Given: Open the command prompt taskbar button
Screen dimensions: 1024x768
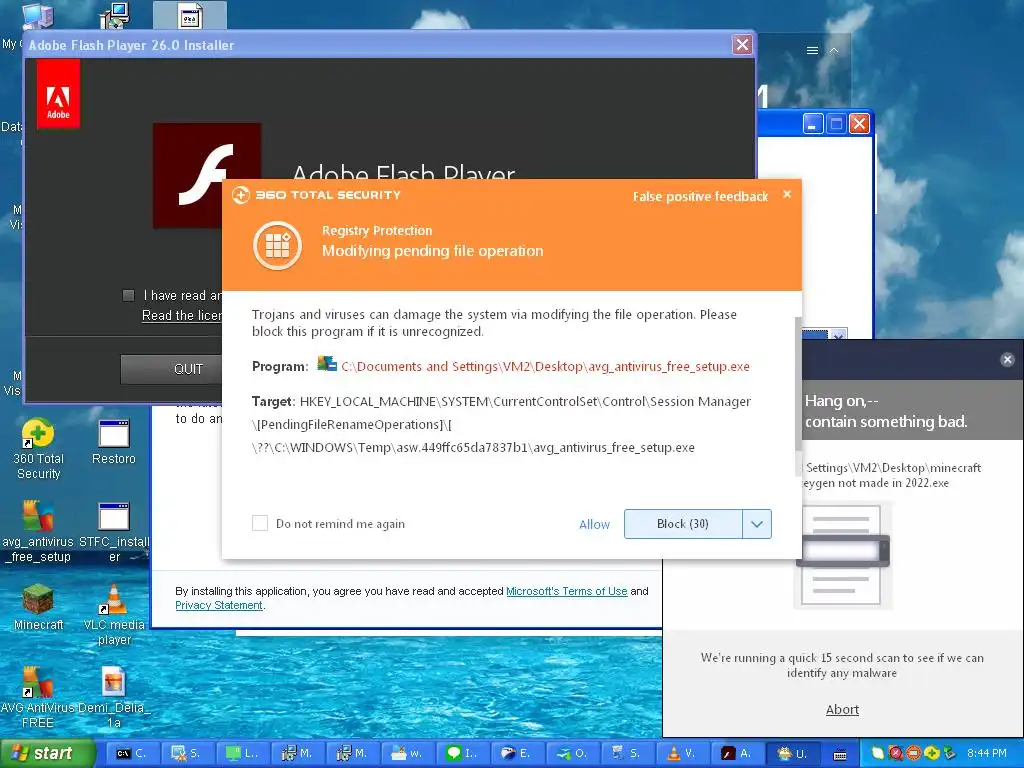Looking at the screenshot, I should pos(131,753).
